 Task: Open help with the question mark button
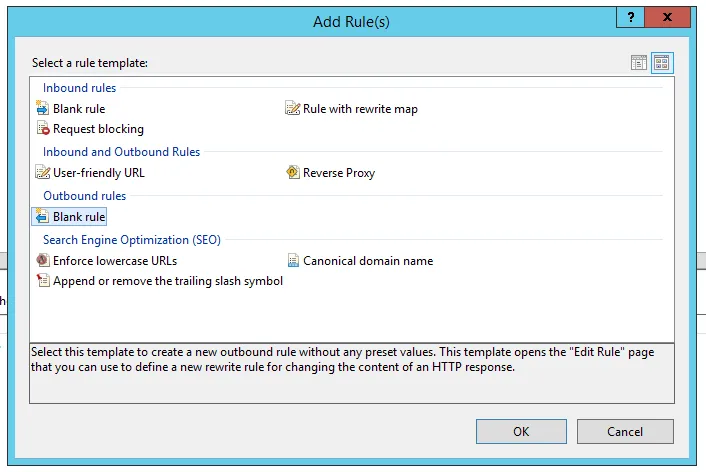(x=630, y=18)
